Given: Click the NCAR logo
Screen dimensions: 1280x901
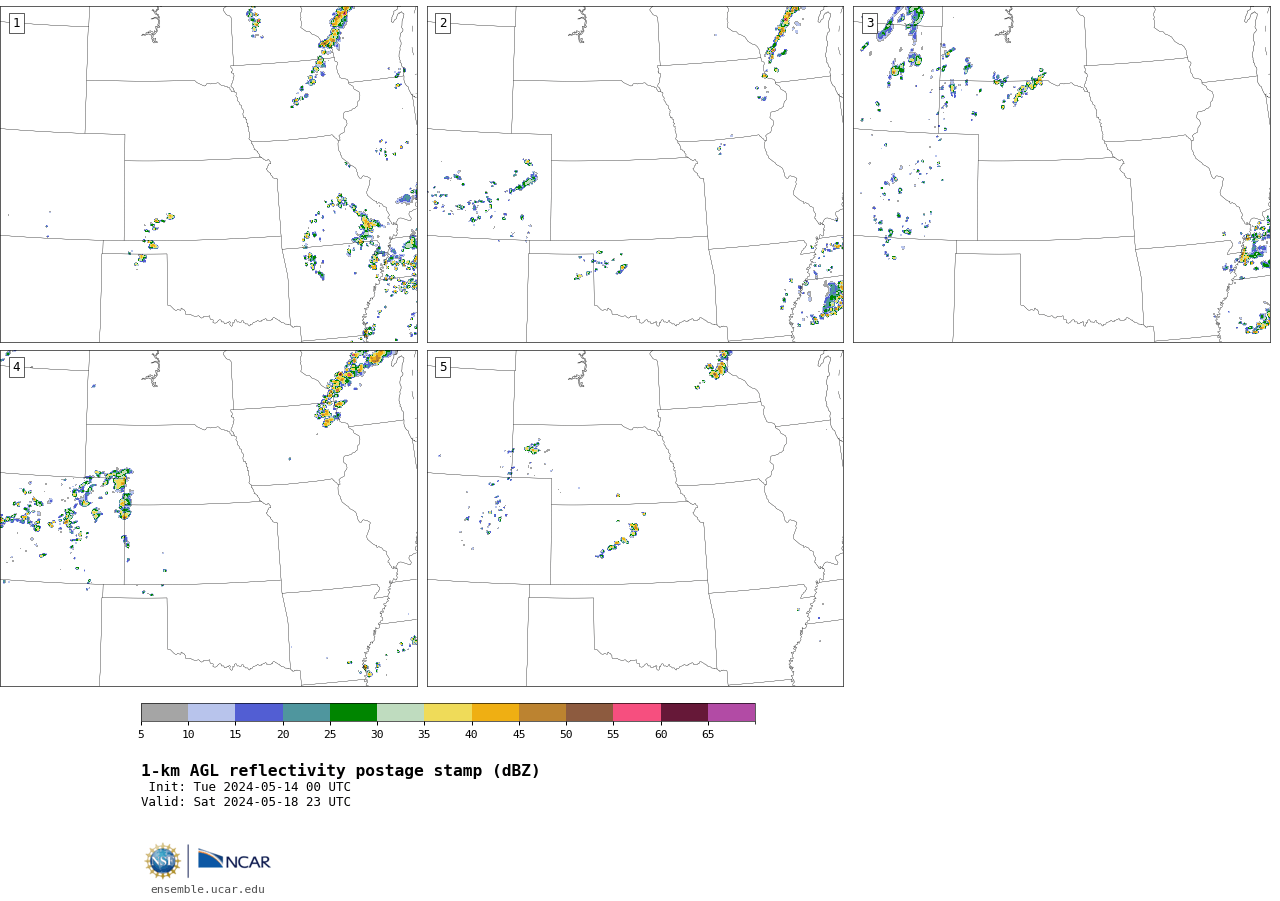Looking at the screenshot, I should tap(234, 860).
